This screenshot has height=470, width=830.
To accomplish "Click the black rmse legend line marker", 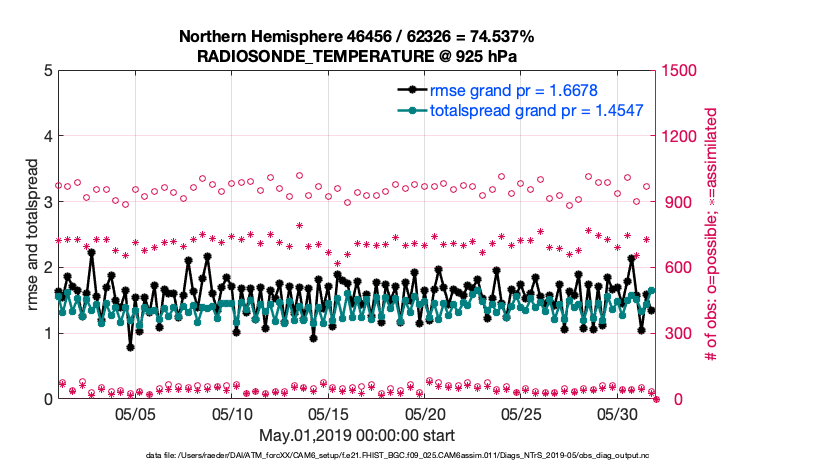I will (407, 91).
